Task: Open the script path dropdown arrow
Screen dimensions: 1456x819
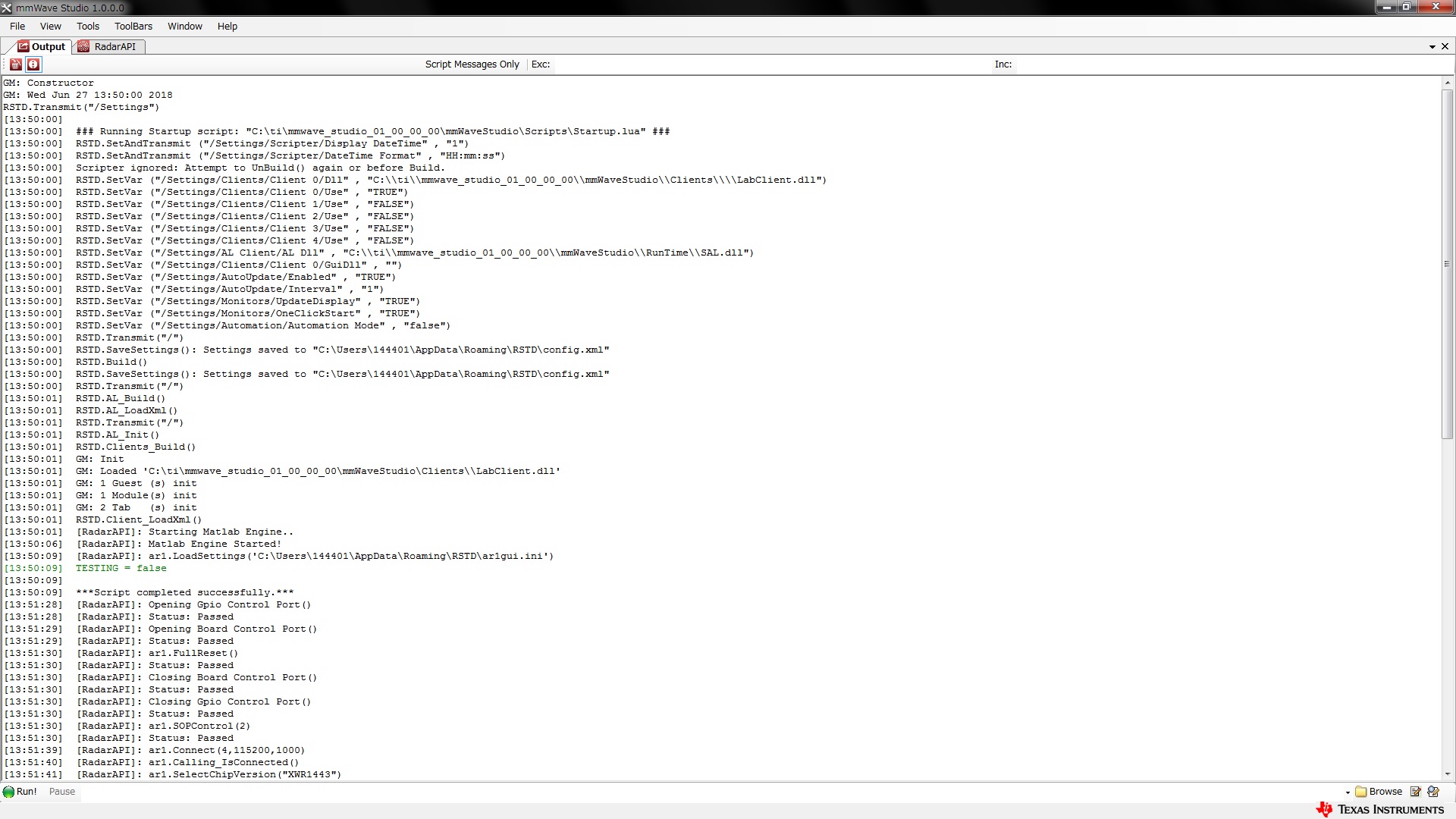Action: (x=1348, y=792)
